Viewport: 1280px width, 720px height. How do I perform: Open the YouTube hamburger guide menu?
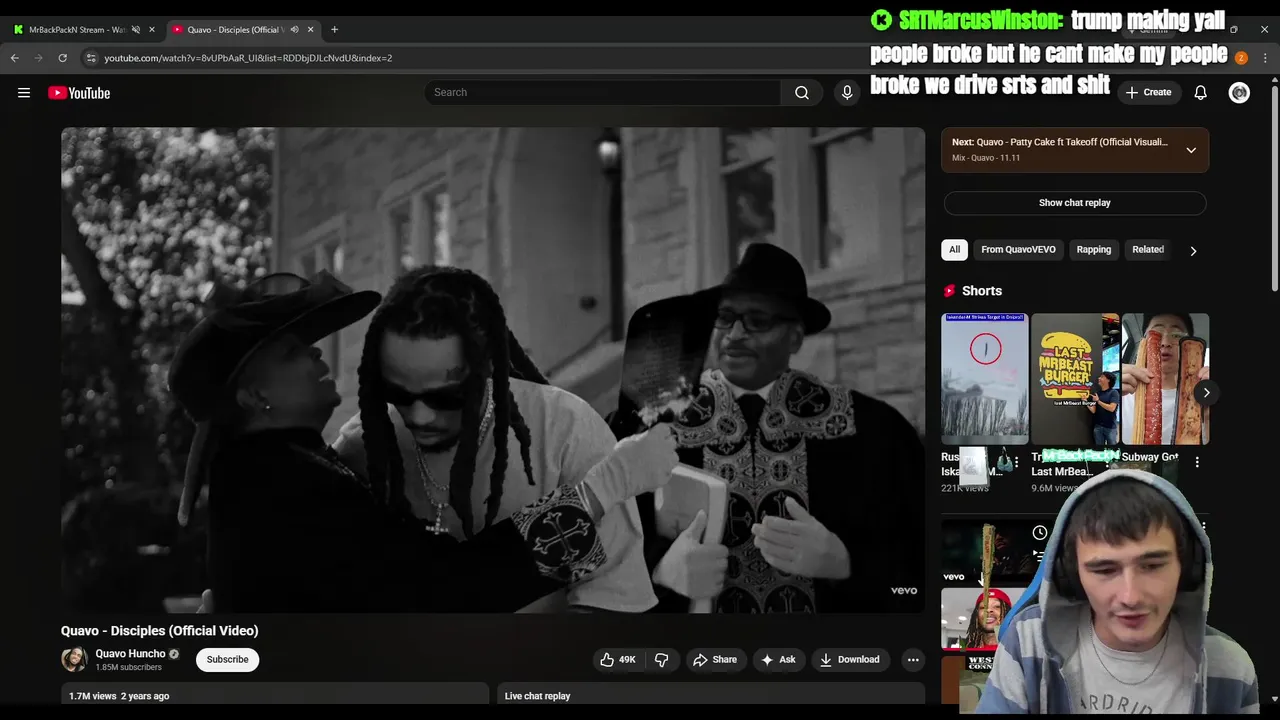point(24,93)
